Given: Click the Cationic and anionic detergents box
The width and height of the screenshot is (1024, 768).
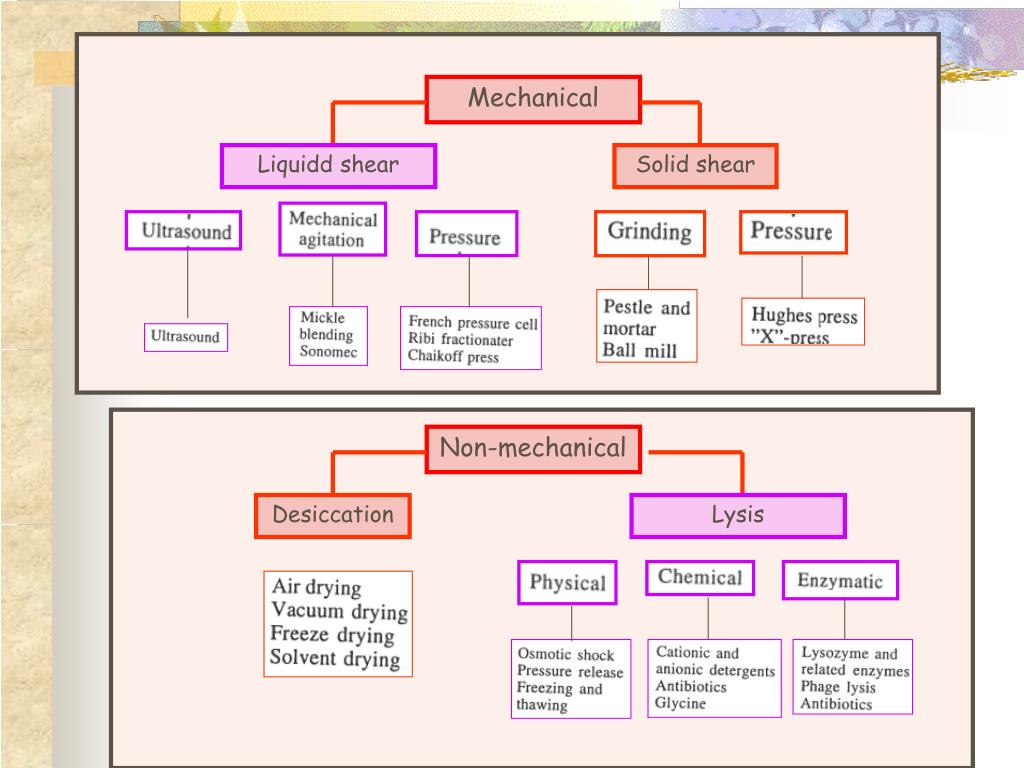Looking at the screenshot, I should point(714,678).
